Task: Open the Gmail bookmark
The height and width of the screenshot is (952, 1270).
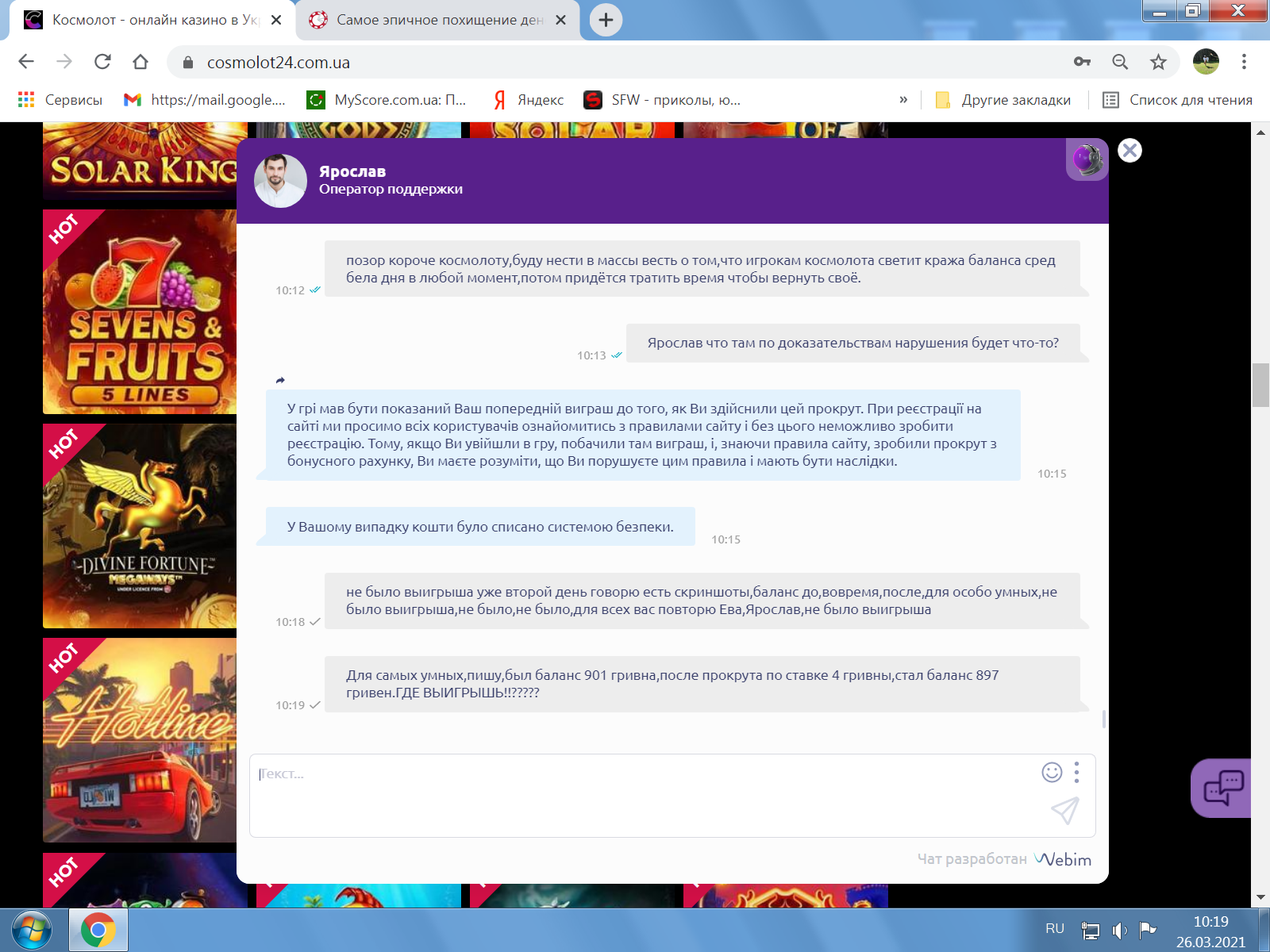Action: click(205, 100)
